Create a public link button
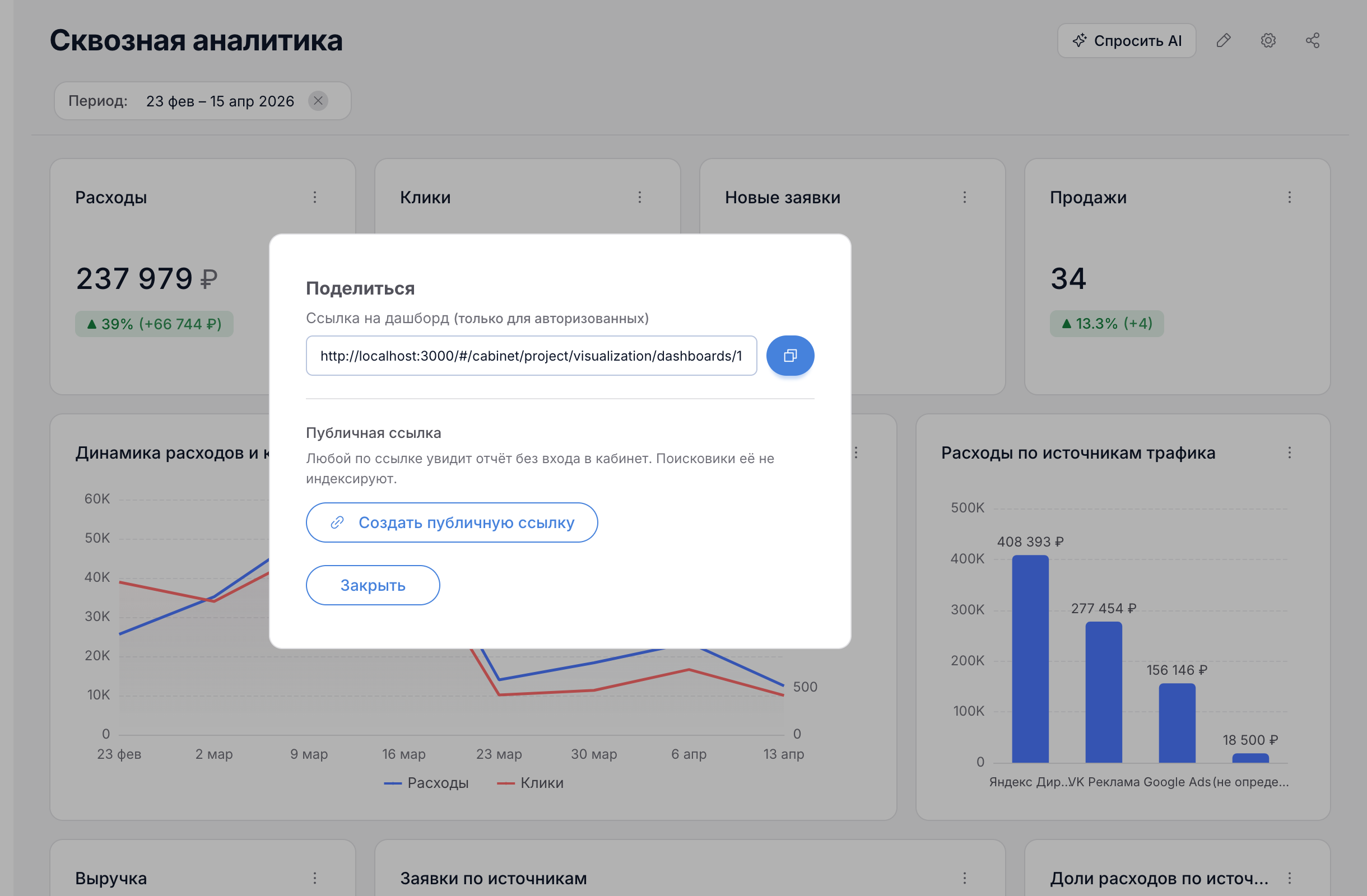The height and width of the screenshot is (896, 1367). point(452,522)
